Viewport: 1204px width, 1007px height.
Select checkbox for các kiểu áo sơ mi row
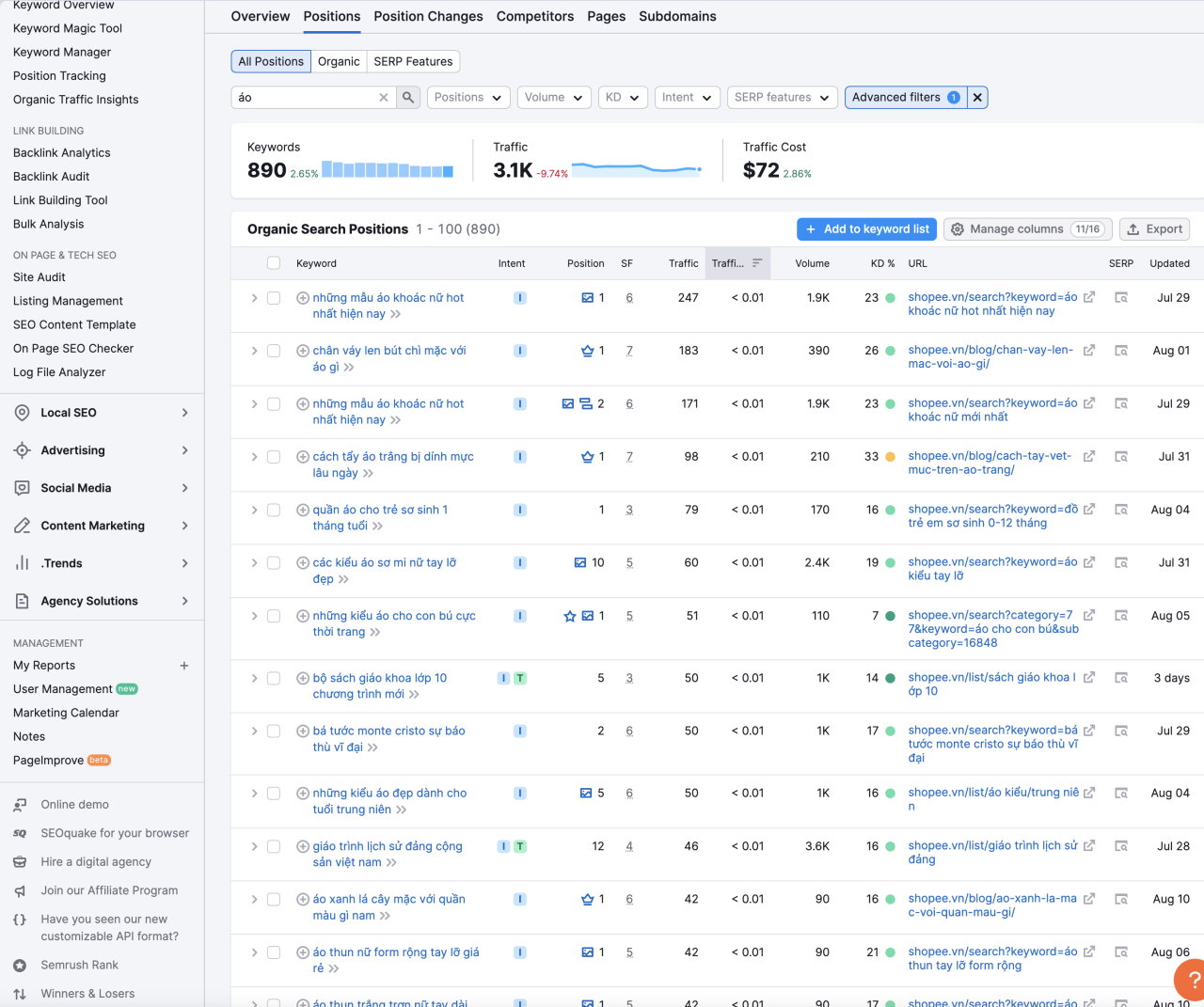point(274,563)
